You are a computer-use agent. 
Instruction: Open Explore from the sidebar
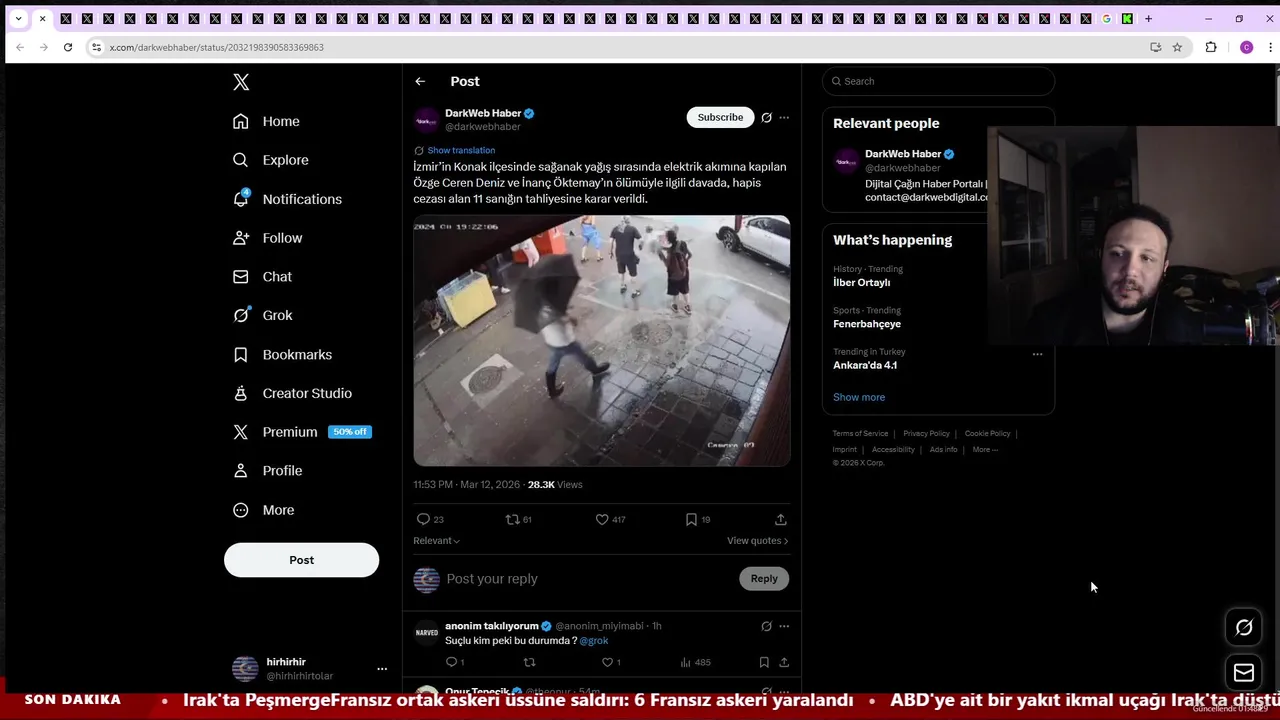tap(270, 160)
